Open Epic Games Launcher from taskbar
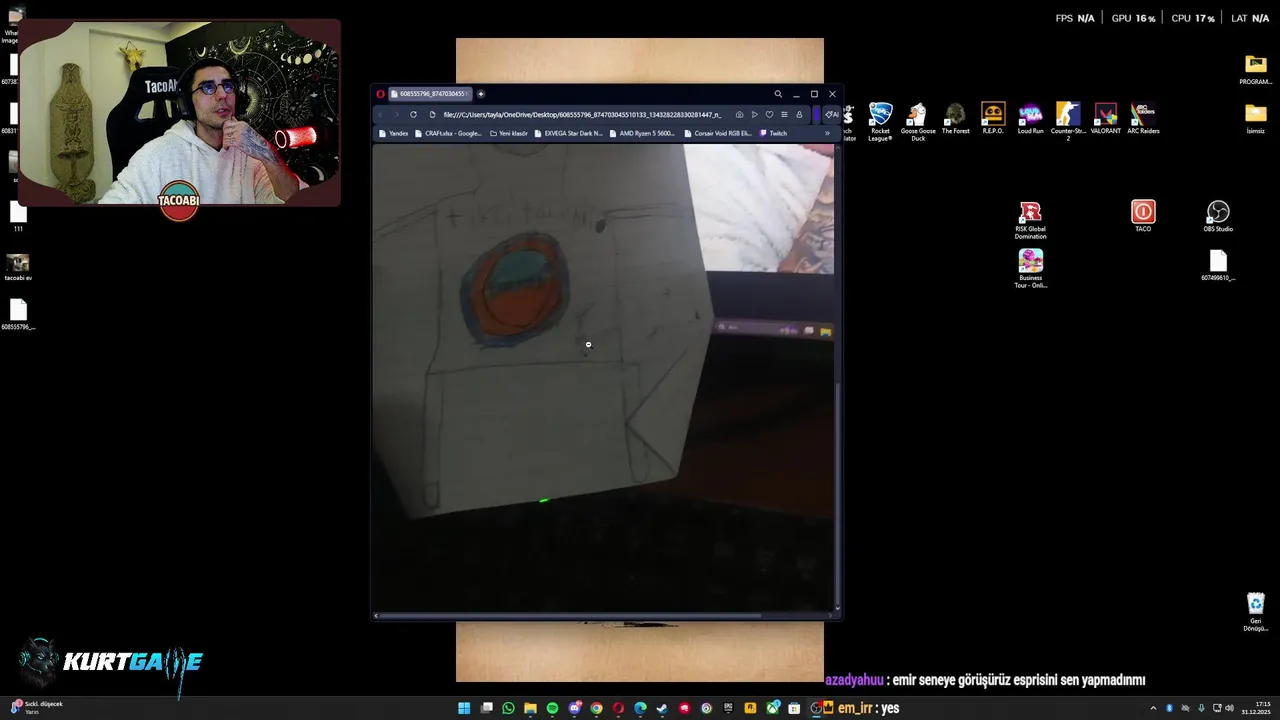The height and width of the screenshot is (720, 1280). point(728,708)
